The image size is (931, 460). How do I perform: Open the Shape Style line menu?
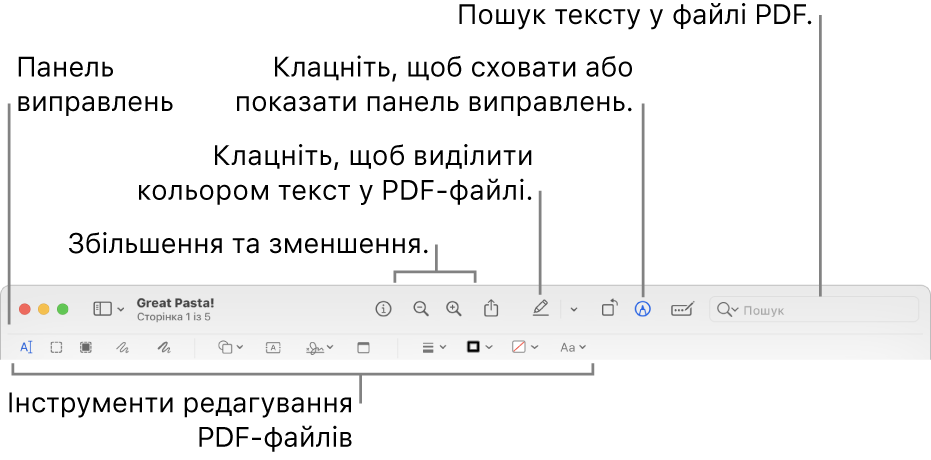click(x=434, y=348)
